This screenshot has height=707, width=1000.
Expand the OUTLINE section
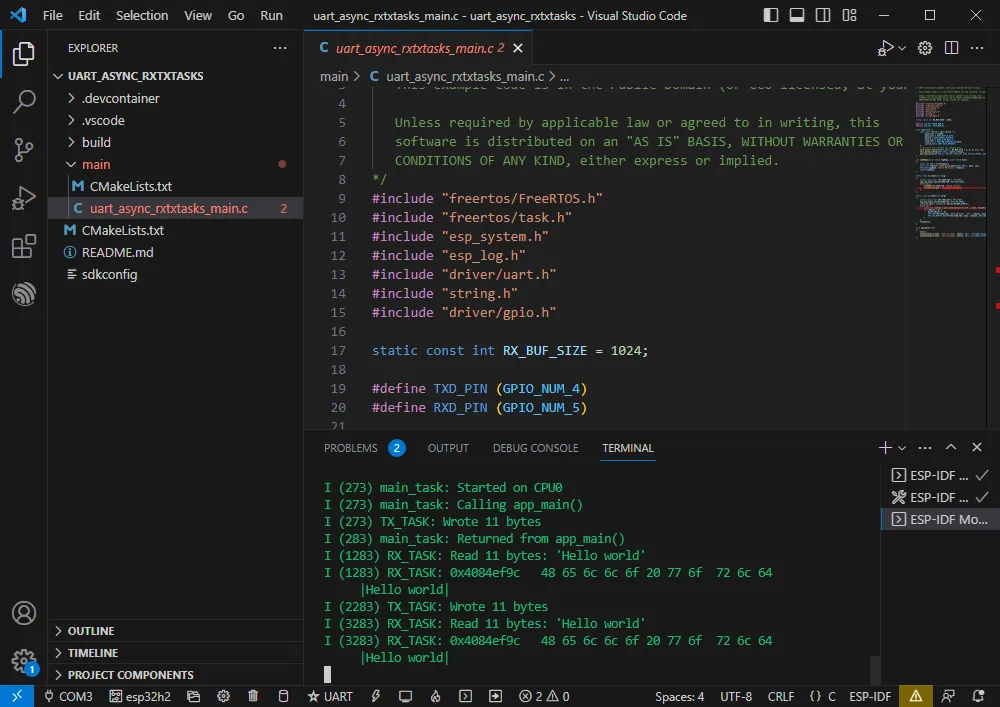coord(90,631)
